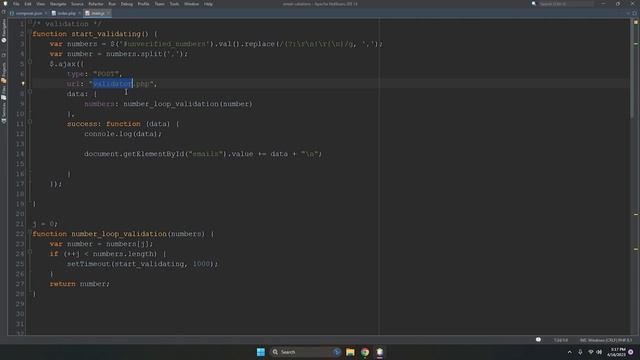
Task: Collapse the number_loop_validation fold on line 22
Action: point(30,232)
